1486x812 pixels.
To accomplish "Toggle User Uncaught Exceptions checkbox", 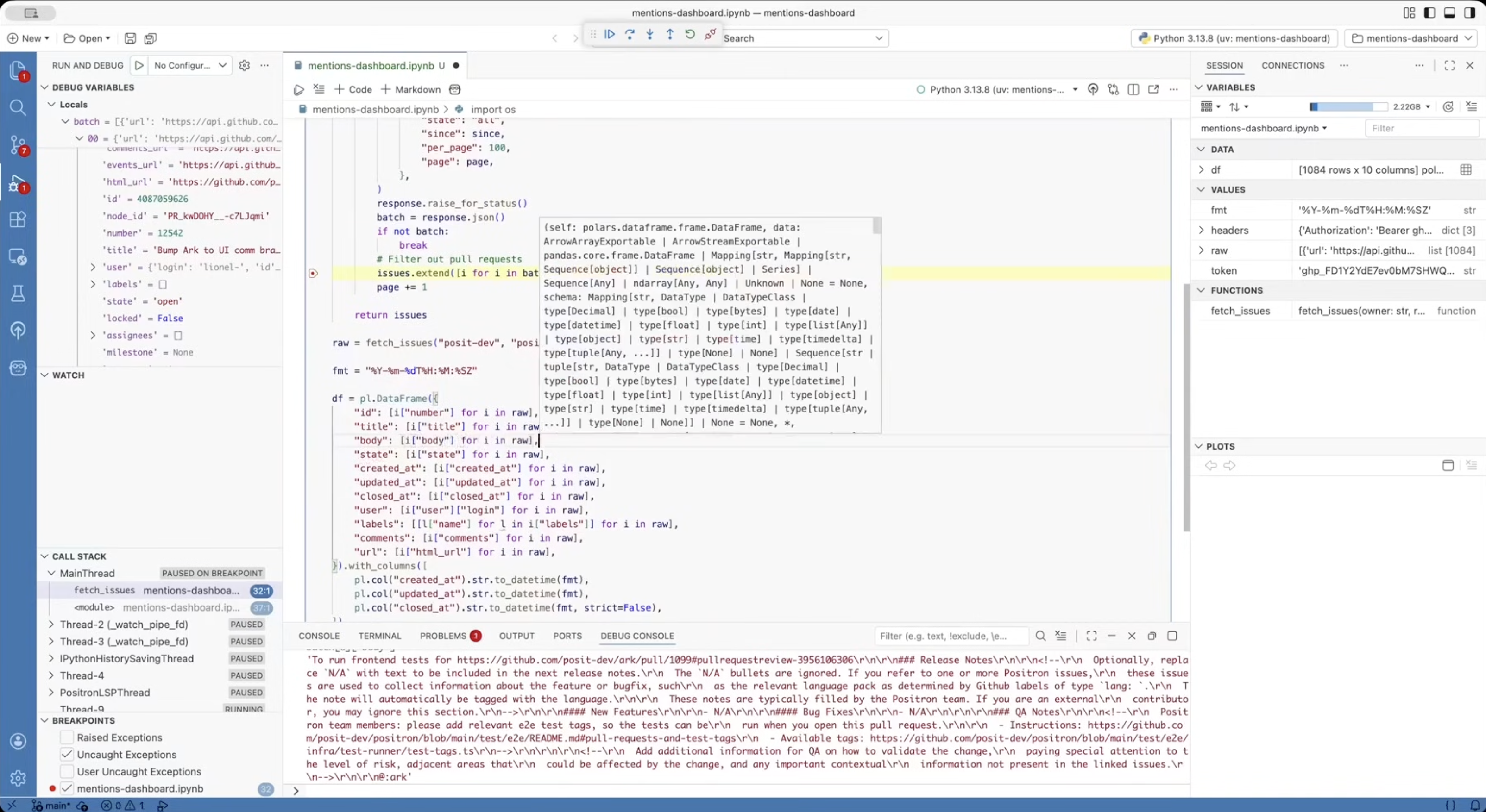I will 67,772.
